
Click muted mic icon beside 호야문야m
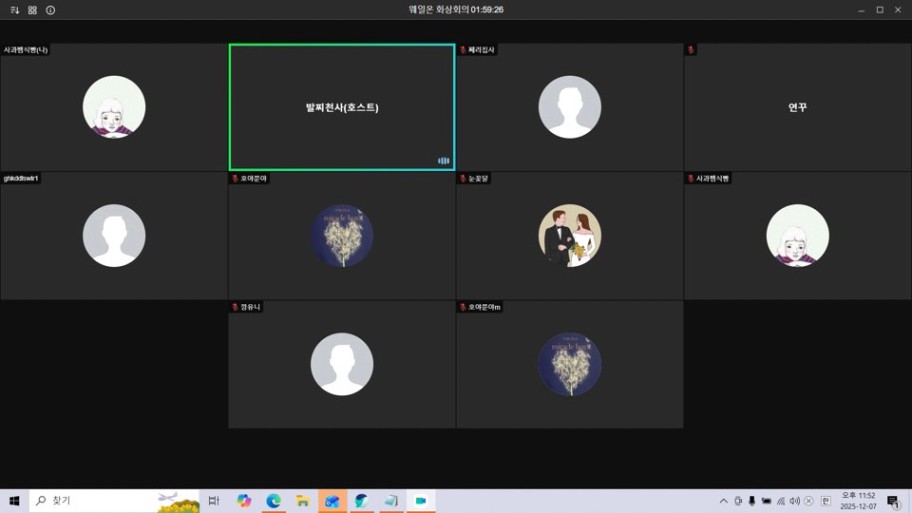pyautogui.click(x=463, y=307)
